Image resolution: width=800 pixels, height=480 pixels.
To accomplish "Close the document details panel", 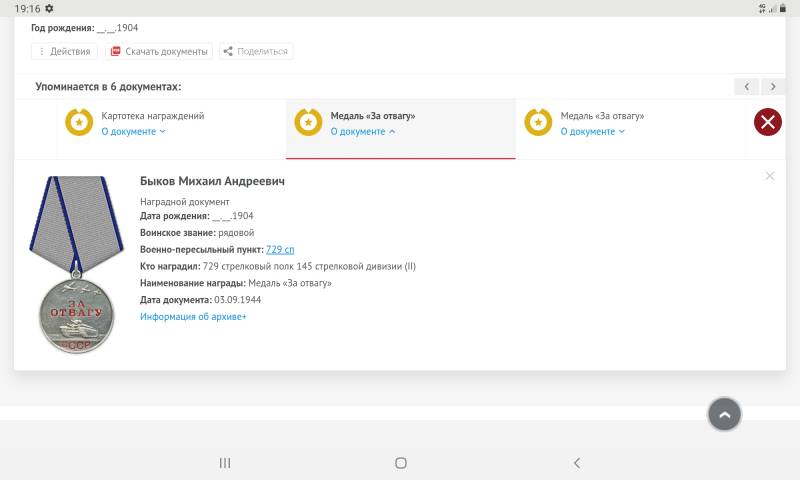I will click(x=769, y=176).
